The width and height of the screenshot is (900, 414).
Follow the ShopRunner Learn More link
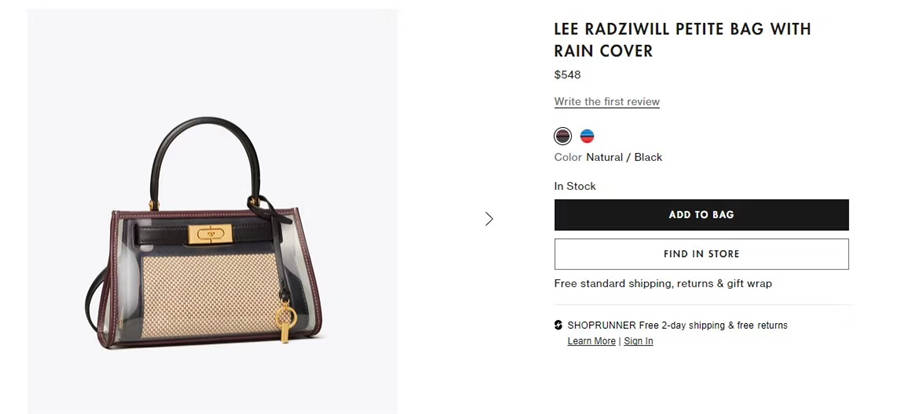pos(591,341)
